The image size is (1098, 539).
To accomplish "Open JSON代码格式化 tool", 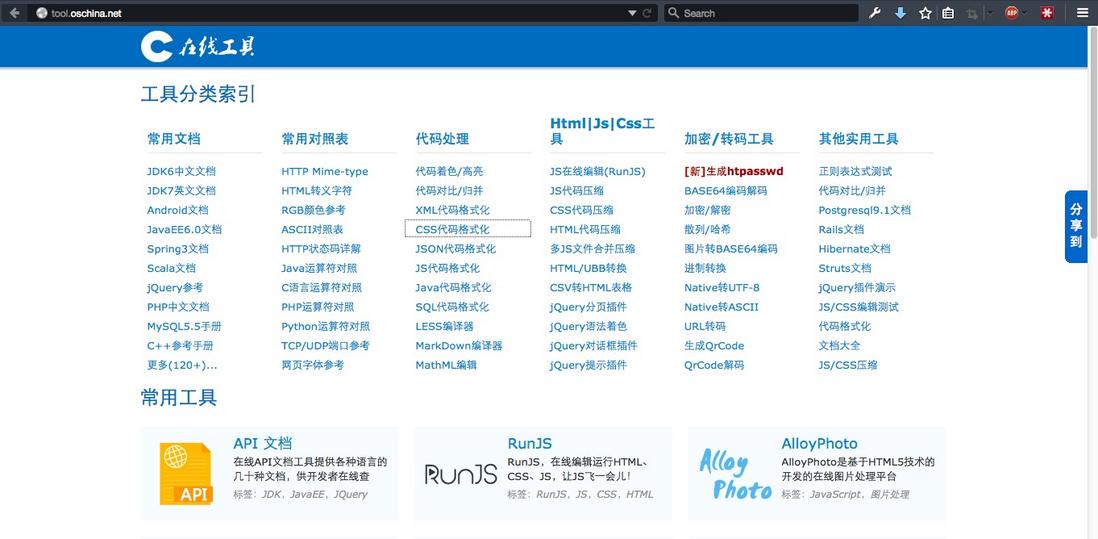I will (456, 248).
